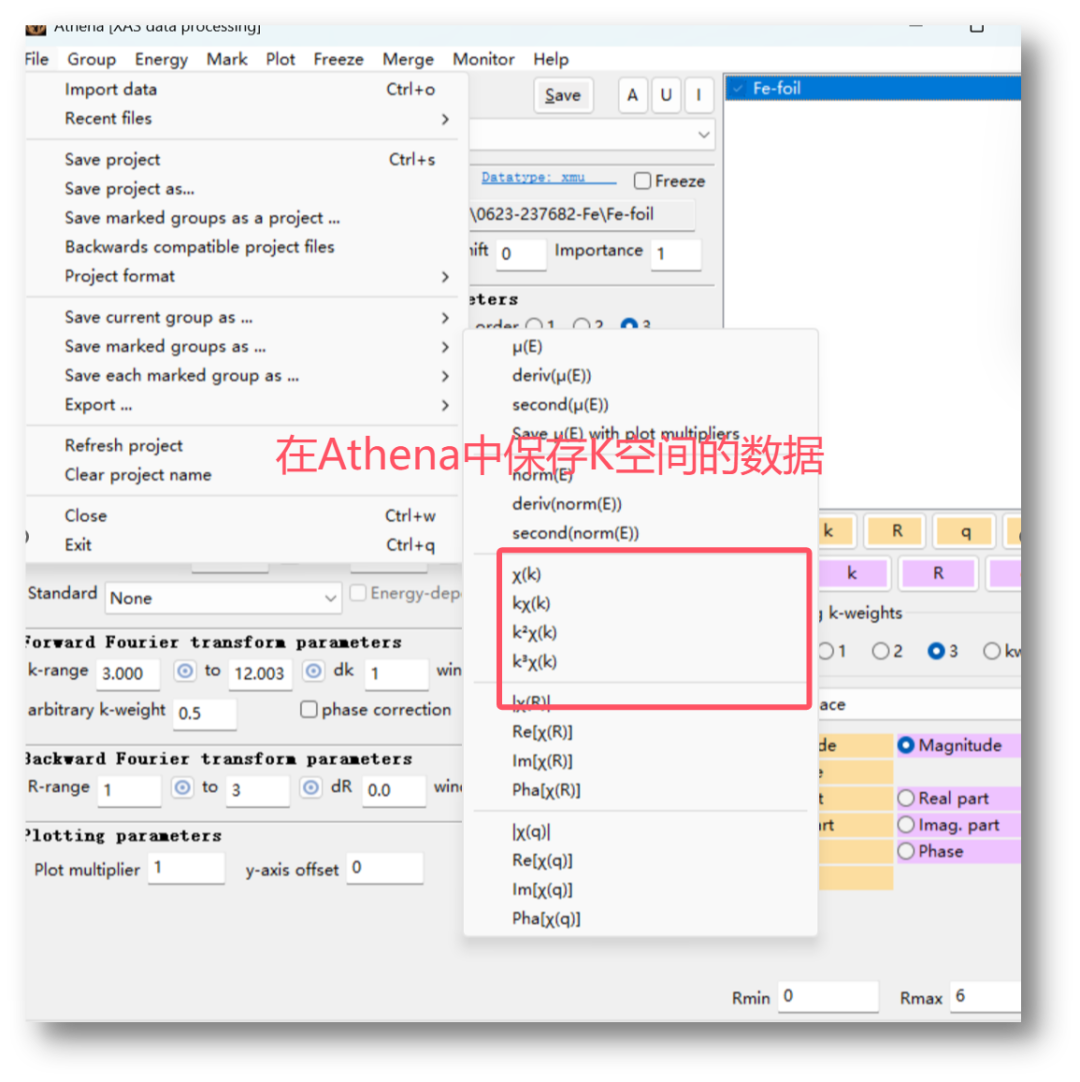
Task: Click the k-range start field 3.000
Action: (128, 673)
